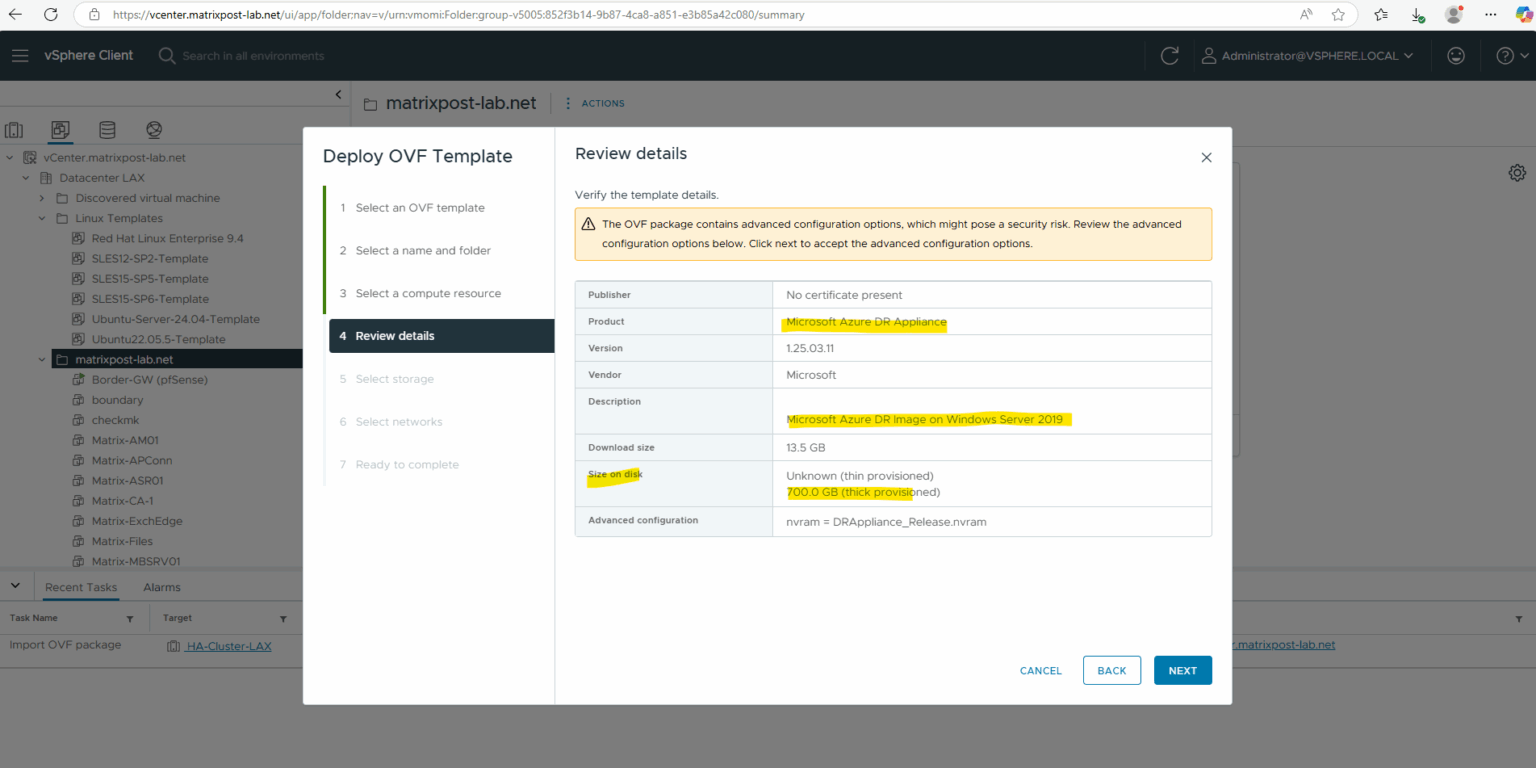Refresh the vSphere Client

point(1169,55)
